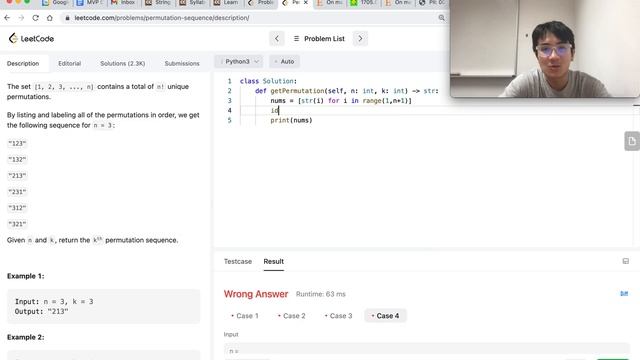
Task: Click the class Solution line
Action: pyautogui.click(x=268, y=81)
